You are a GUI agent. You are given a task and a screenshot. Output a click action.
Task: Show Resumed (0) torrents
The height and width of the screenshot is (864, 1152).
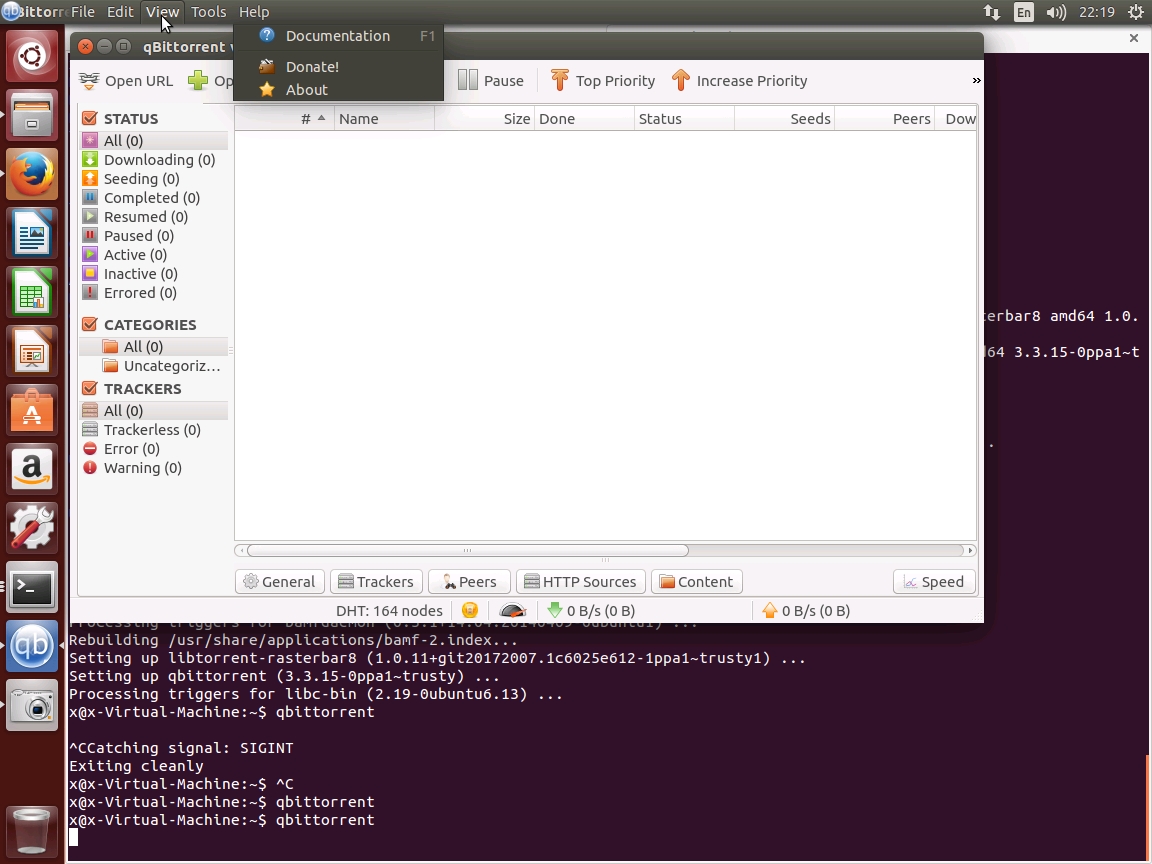(x=154, y=217)
